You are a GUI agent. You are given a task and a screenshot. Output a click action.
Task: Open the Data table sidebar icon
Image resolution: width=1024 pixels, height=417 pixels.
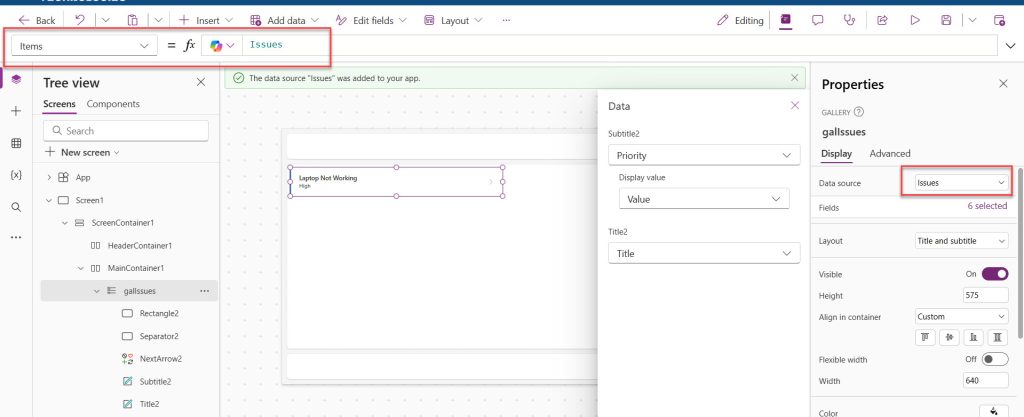tap(16, 143)
